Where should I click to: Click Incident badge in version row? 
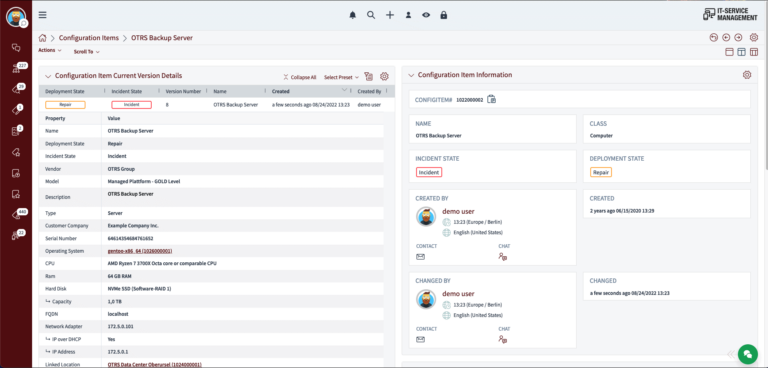(x=132, y=105)
